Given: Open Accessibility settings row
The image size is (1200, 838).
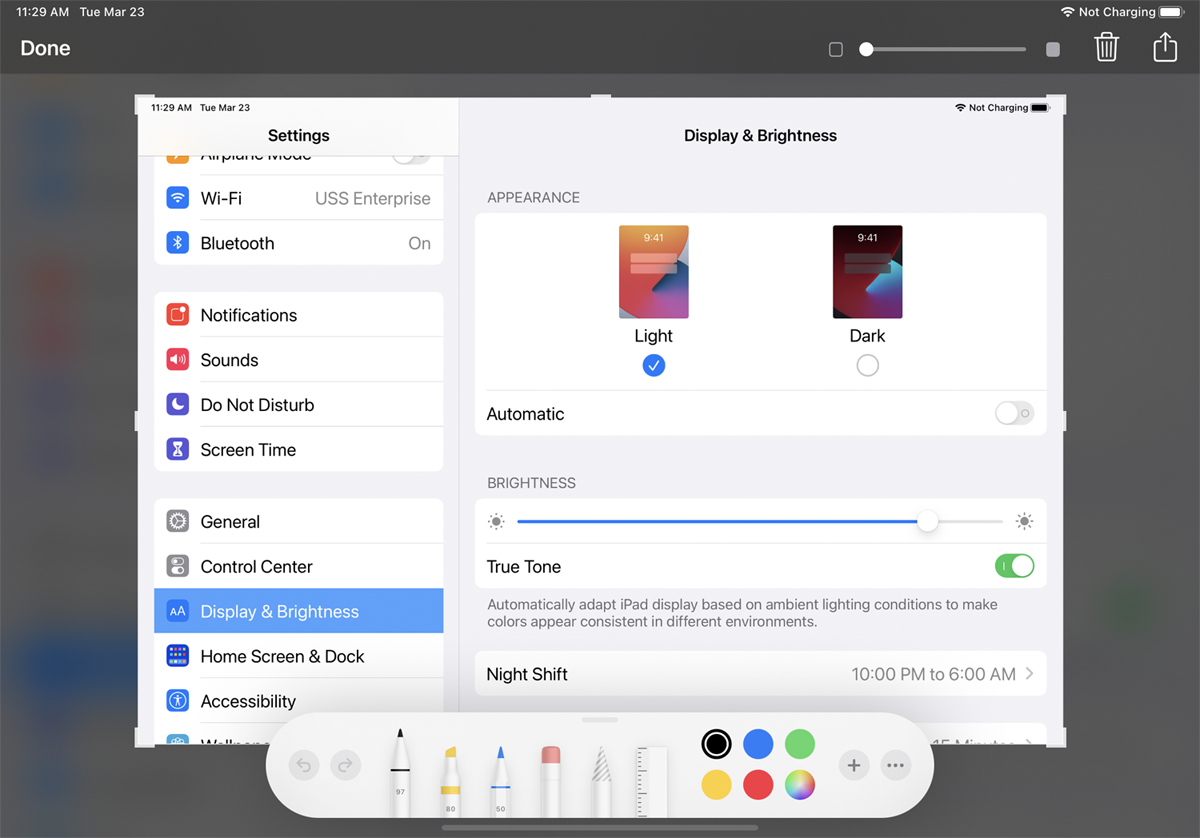Looking at the screenshot, I should [x=299, y=701].
